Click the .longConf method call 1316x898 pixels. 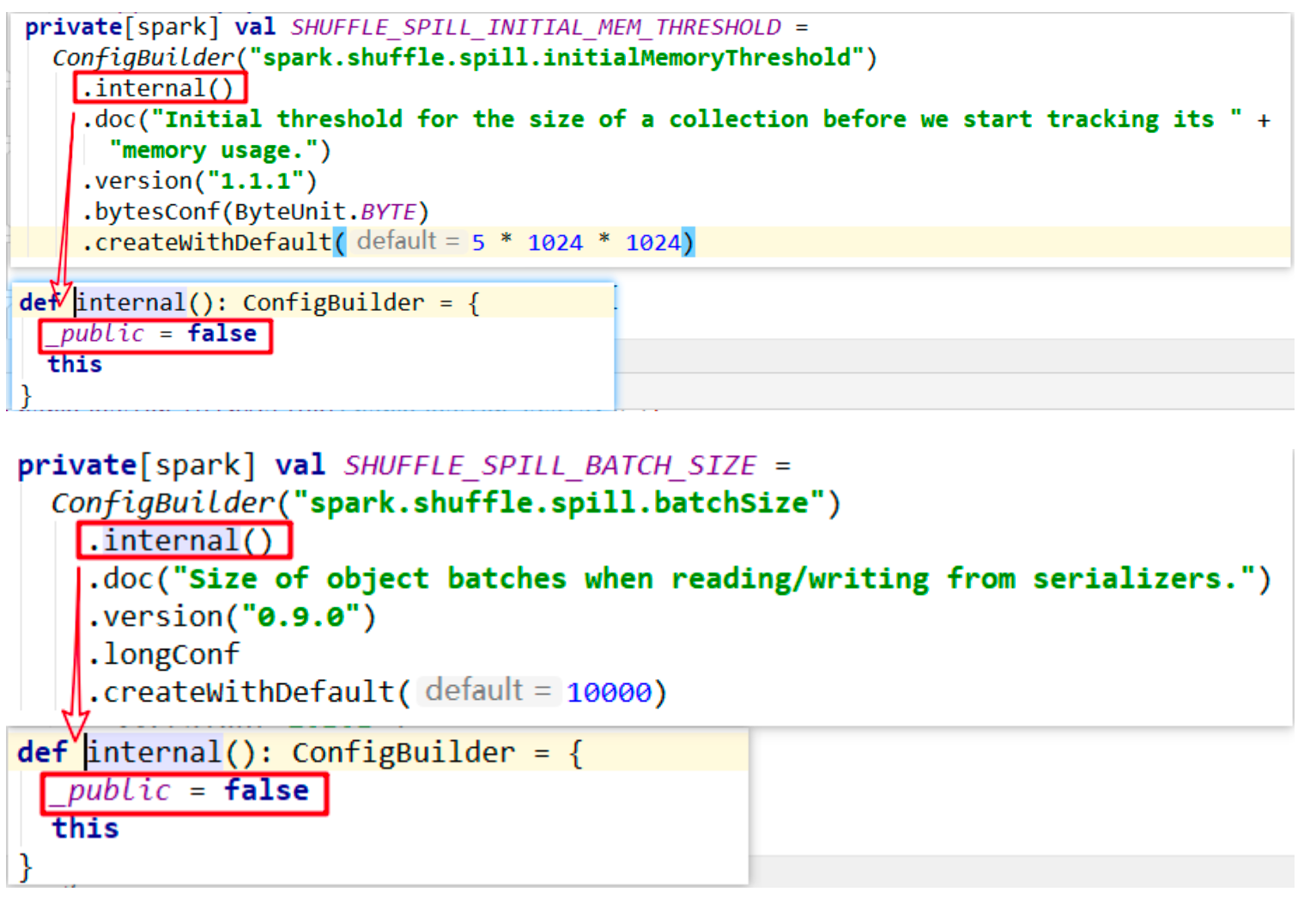165,654
